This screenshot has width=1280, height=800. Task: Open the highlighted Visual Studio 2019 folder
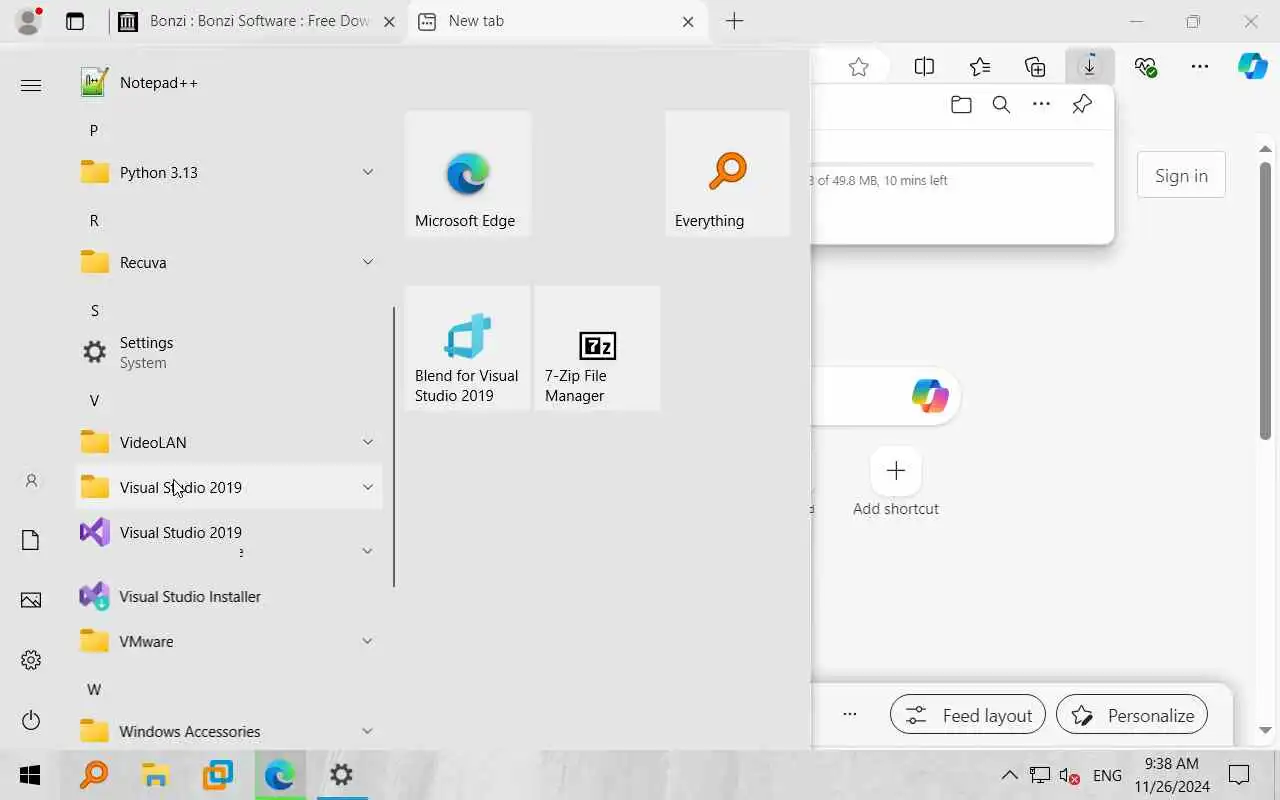click(230, 487)
